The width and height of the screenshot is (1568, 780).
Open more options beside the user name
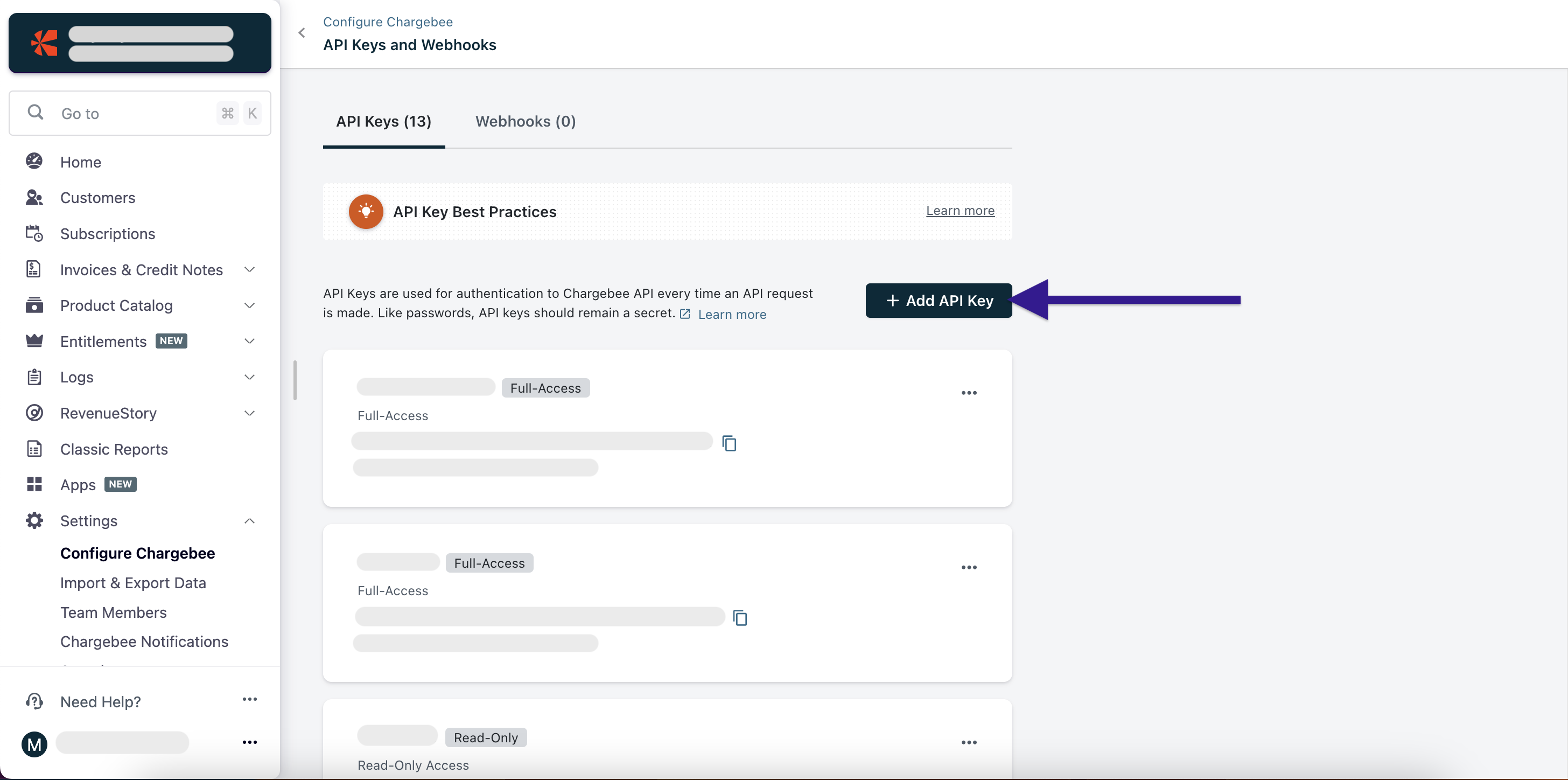coord(249,742)
